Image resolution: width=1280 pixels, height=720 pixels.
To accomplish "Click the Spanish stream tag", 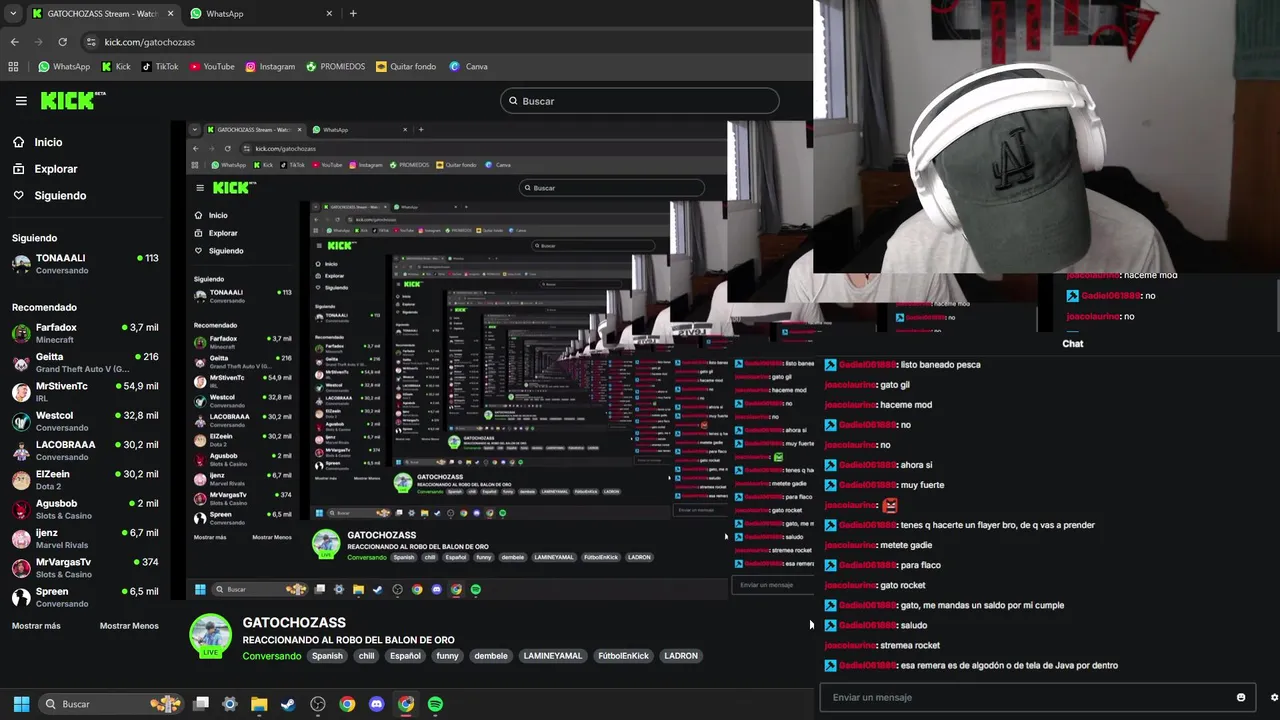I will click(x=327, y=656).
